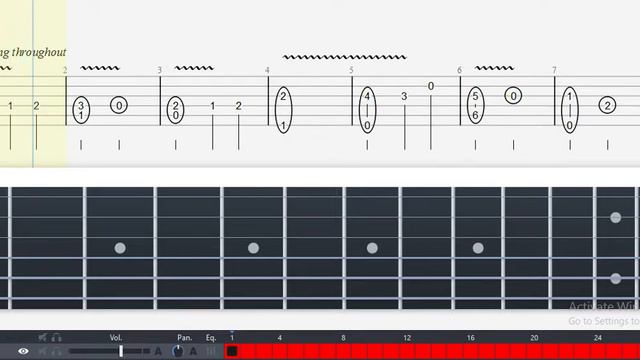Click bar number 20 in the timeline ruler
This screenshot has width=640, height=360.
(x=534, y=338)
